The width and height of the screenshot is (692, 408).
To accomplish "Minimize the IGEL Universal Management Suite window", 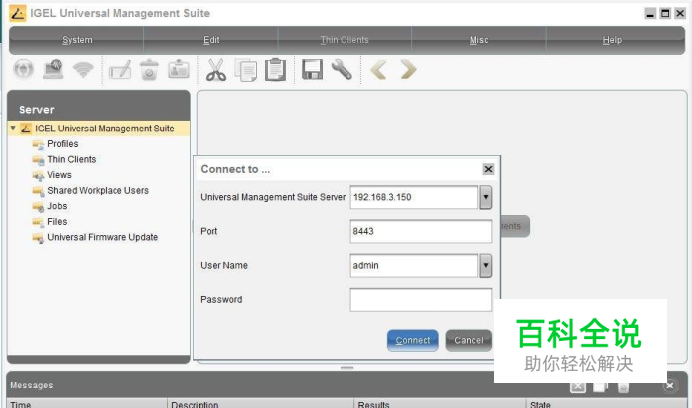I will (x=650, y=14).
